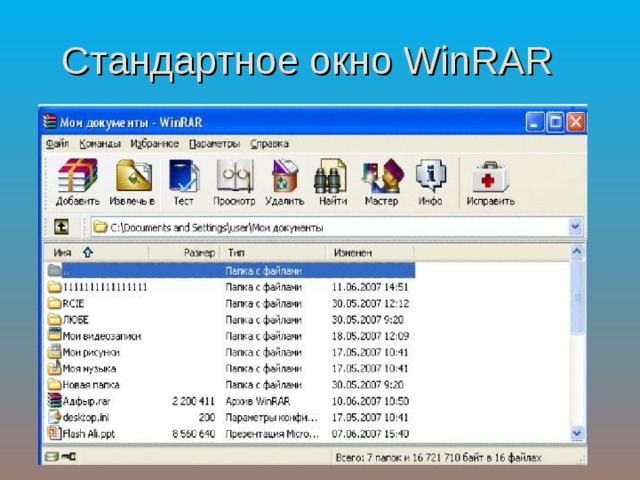Click the size value 2 200 411
This screenshot has width=640, height=480.
[x=193, y=401]
